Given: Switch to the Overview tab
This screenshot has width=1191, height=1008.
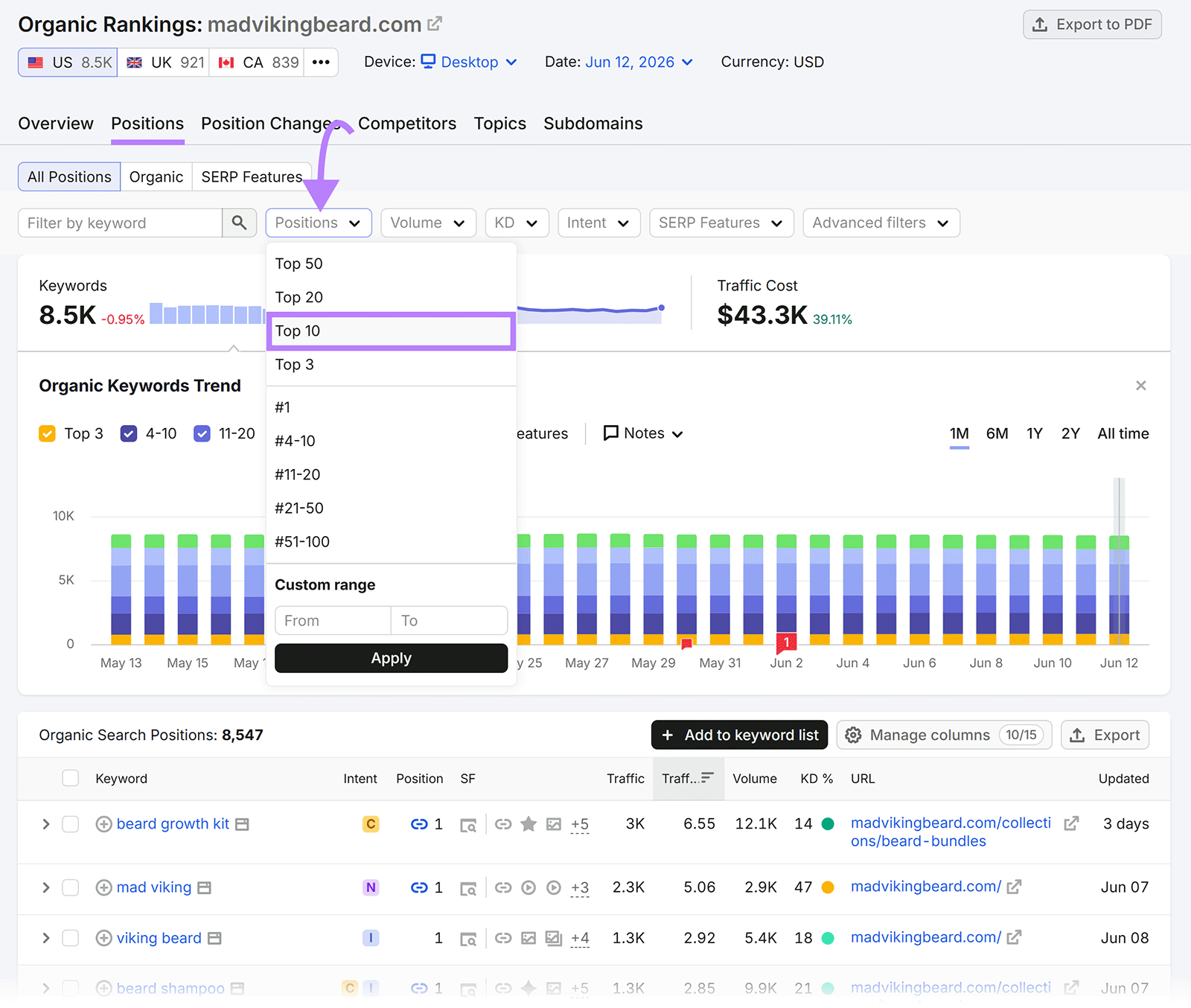Looking at the screenshot, I should tap(56, 124).
